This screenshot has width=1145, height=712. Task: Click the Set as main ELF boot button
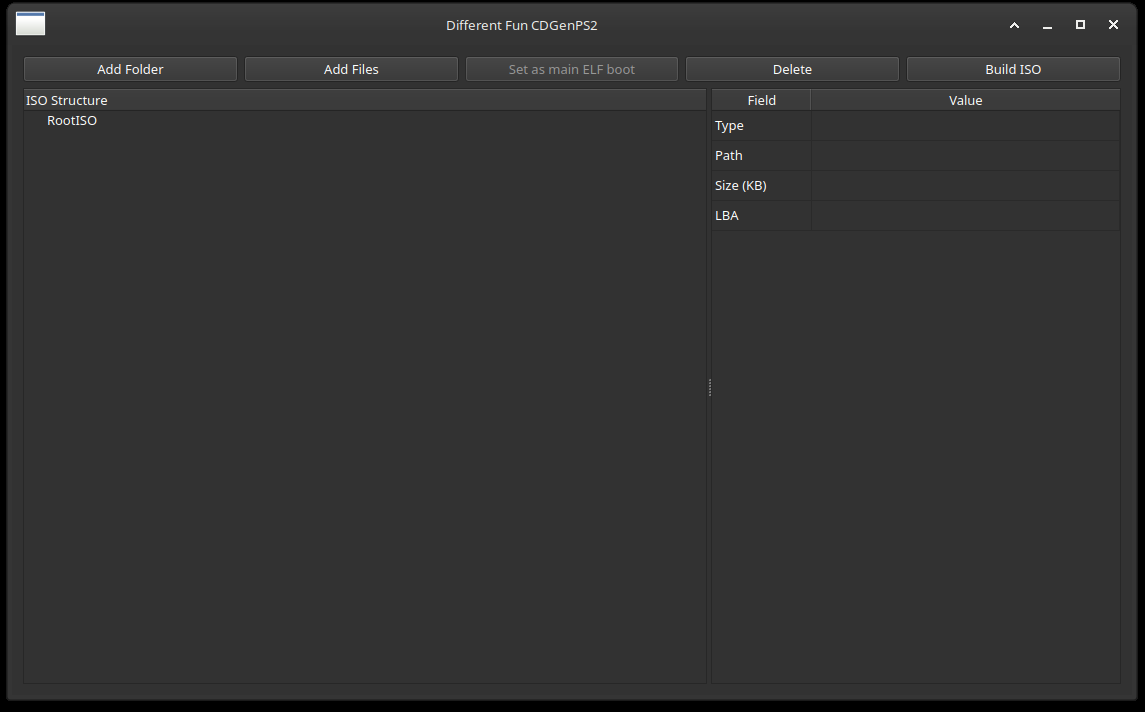click(572, 69)
